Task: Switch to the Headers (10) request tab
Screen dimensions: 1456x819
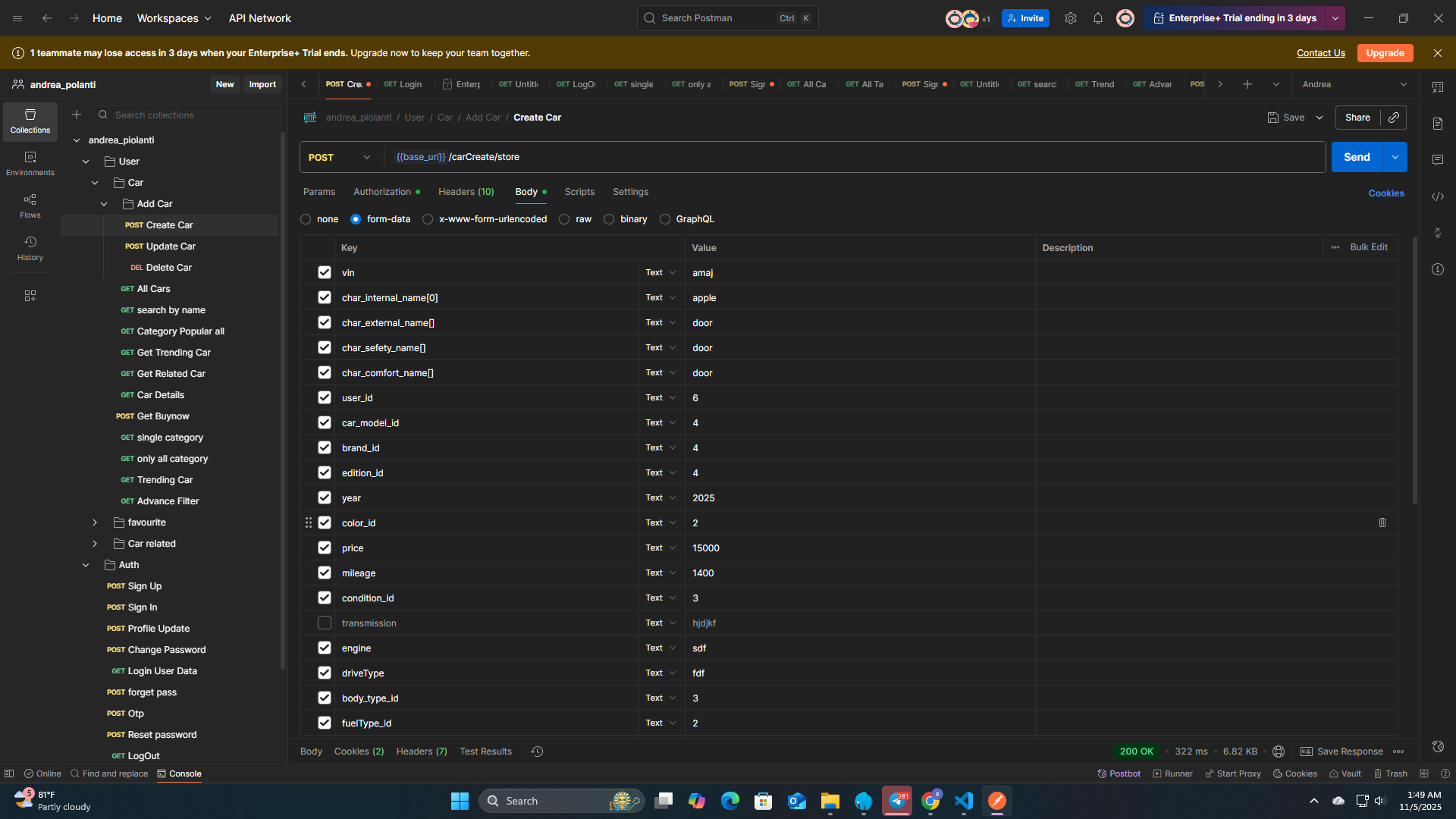Action: point(466,192)
